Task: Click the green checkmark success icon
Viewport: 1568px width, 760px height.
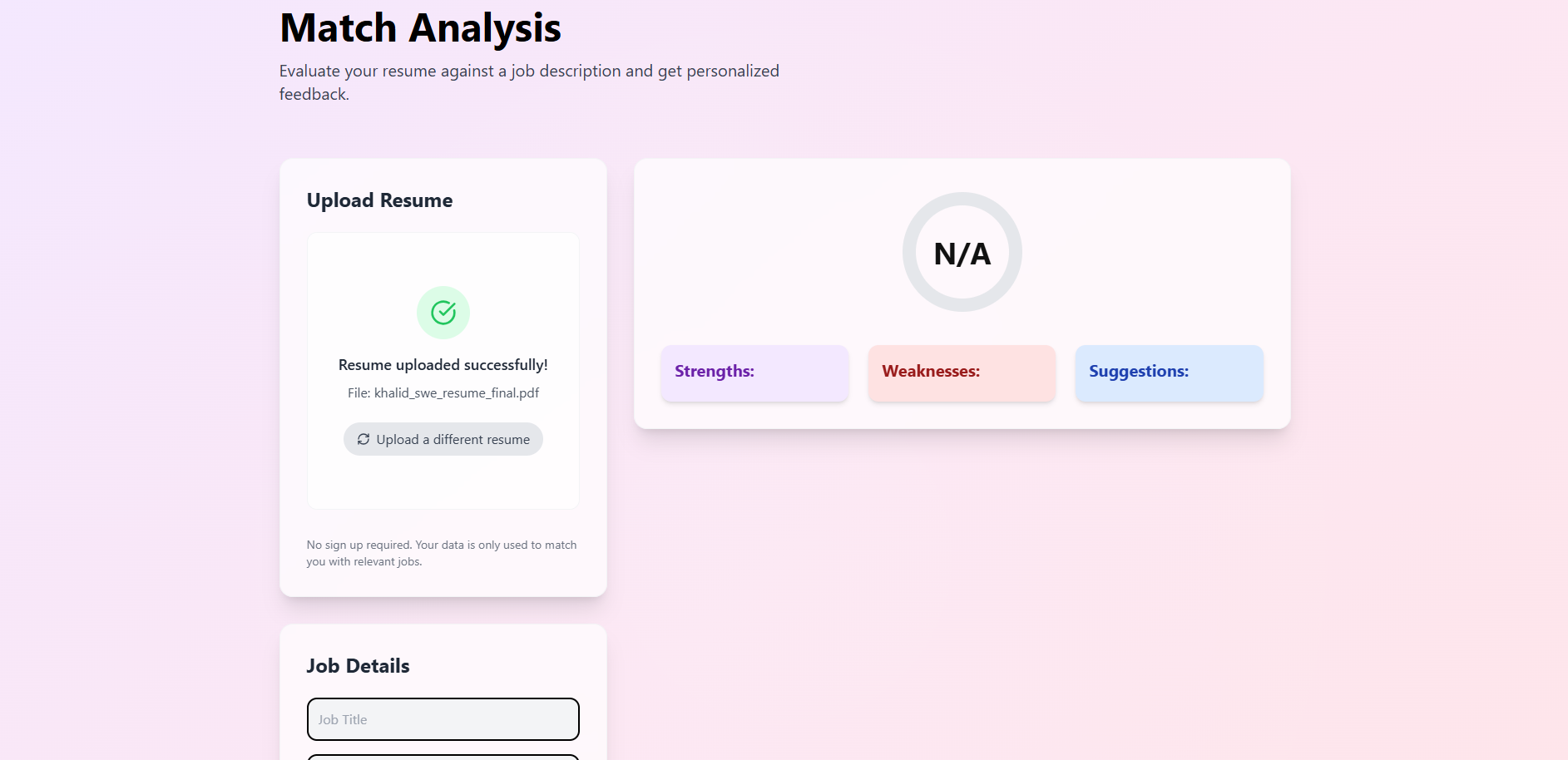Action: click(x=443, y=313)
